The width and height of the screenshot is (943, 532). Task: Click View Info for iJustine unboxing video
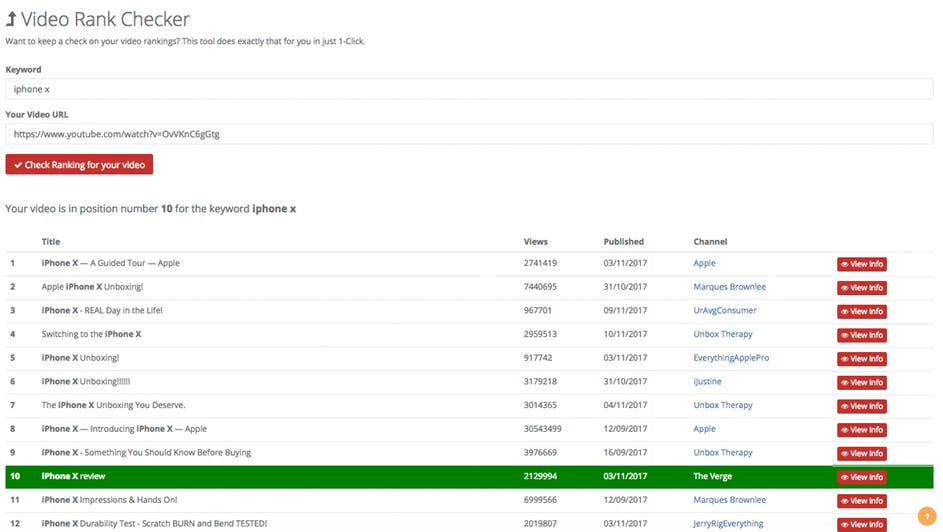pyautogui.click(x=861, y=382)
